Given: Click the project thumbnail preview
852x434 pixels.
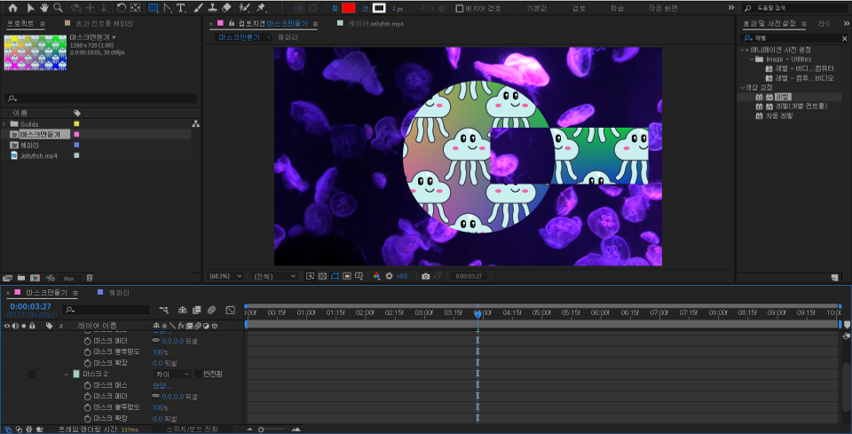Looking at the screenshot, I should pyautogui.click(x=35, y=52).
